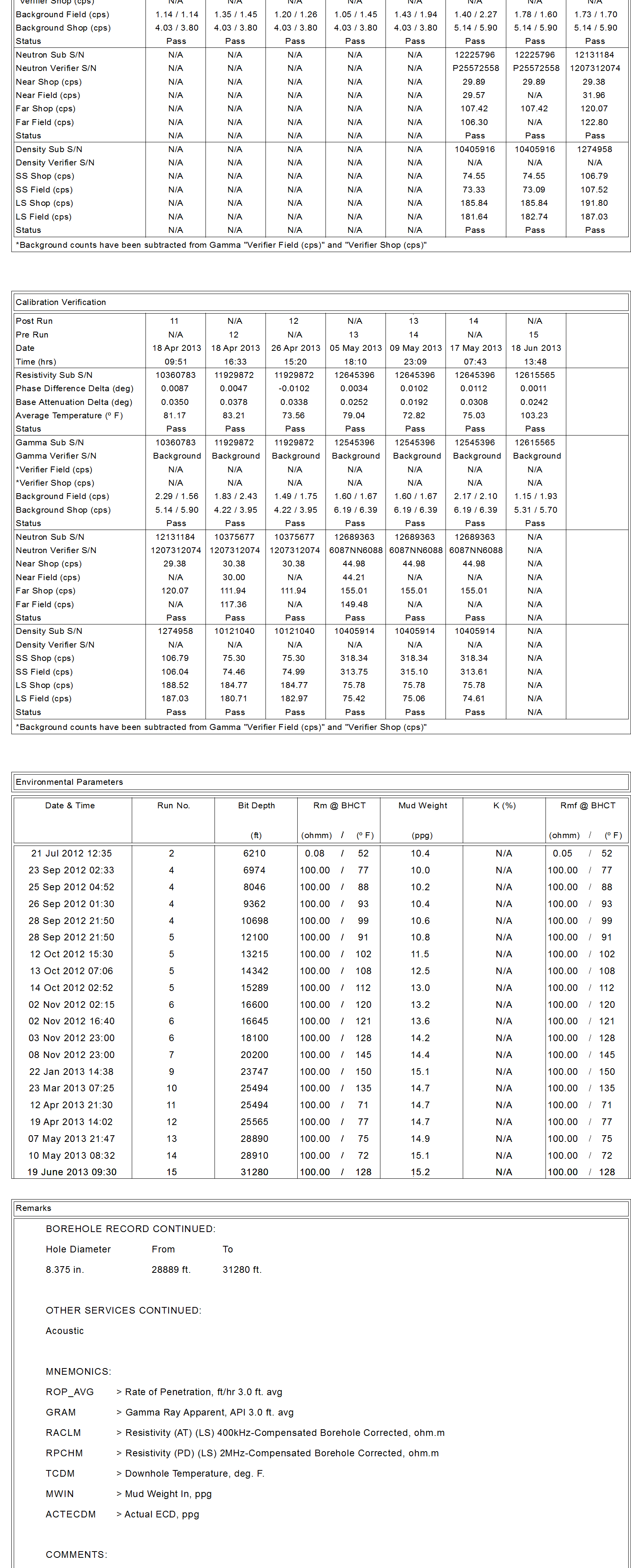The height and width of the screenshot is (1568, 631).
Task: Click the '12 Oct 2012 15:30' date entry
Action: (x=72, y=954)
